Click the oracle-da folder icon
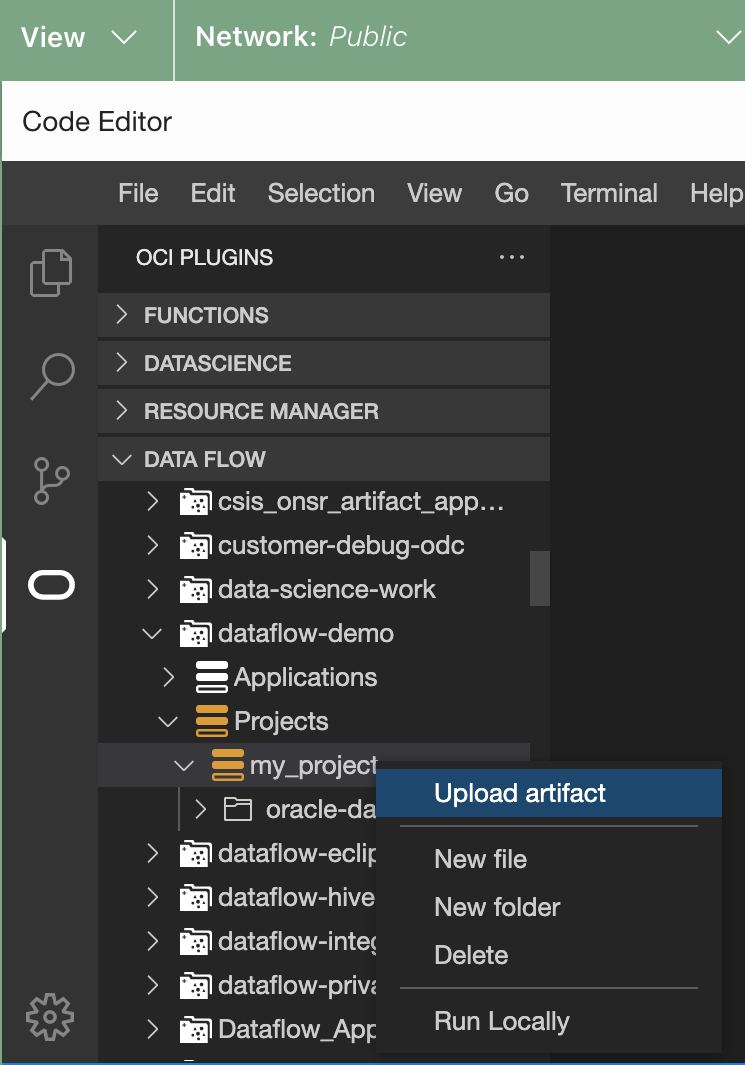The width and height of the screenshot is (745, 1065). coord(238,809)
